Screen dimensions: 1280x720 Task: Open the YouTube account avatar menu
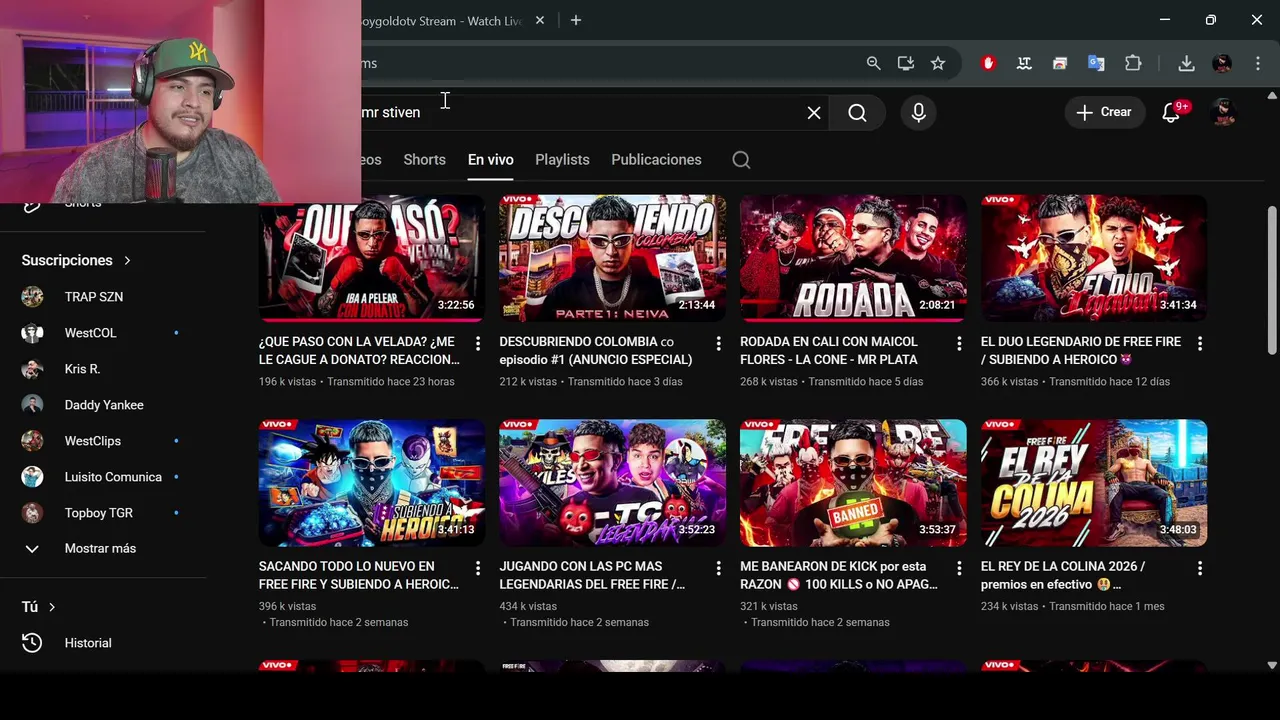click(1223, 112)
